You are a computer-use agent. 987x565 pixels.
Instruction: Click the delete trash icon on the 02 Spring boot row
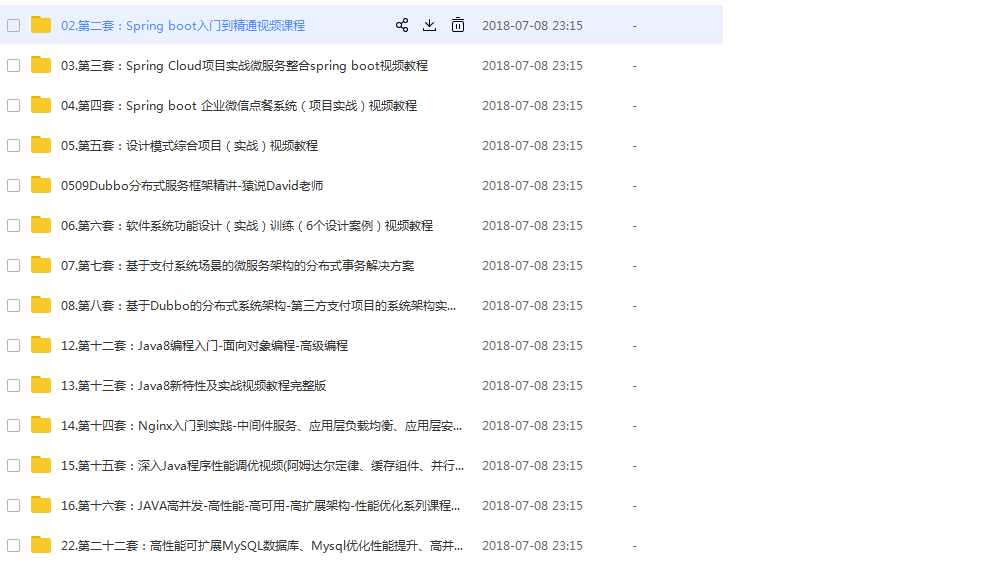pos(458,25)
